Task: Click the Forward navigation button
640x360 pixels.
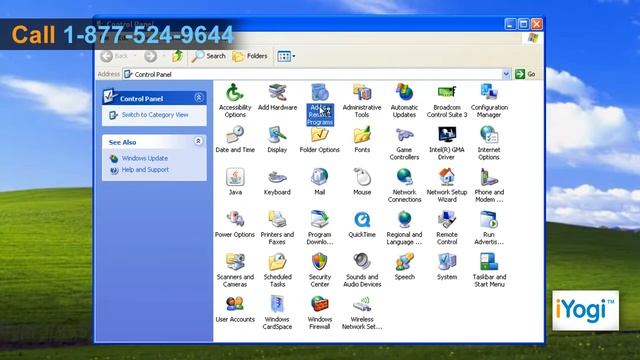Action: tap(150, 56)
